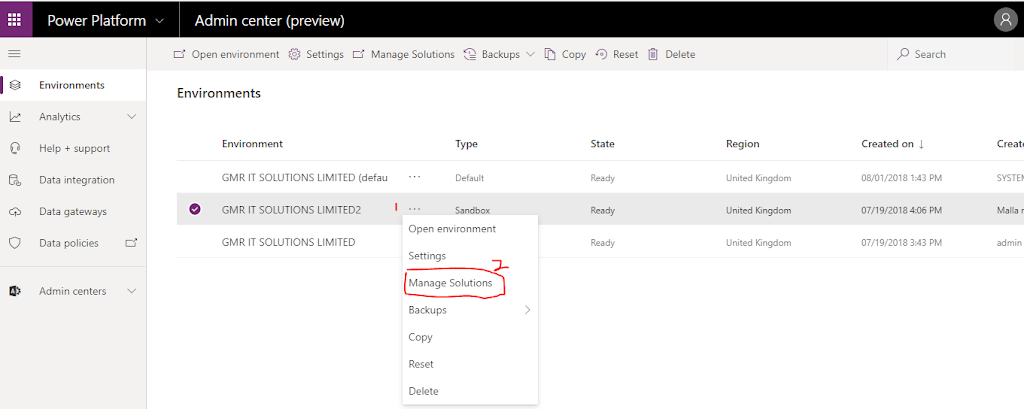Click the search magnifier icon
Viewport: 1024px width, 409px height.
[x=903, y=54]
